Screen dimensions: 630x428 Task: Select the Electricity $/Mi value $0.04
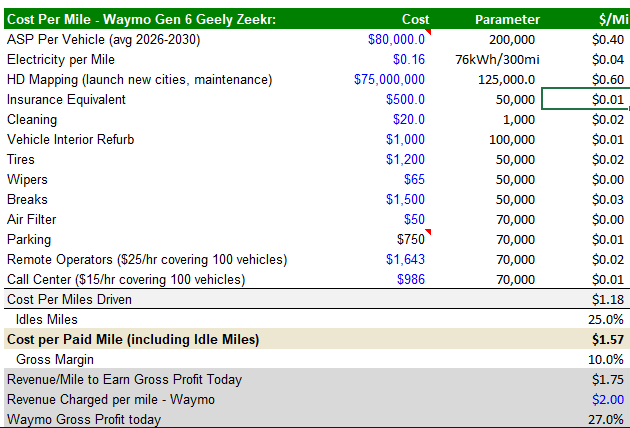coord(608,59)
